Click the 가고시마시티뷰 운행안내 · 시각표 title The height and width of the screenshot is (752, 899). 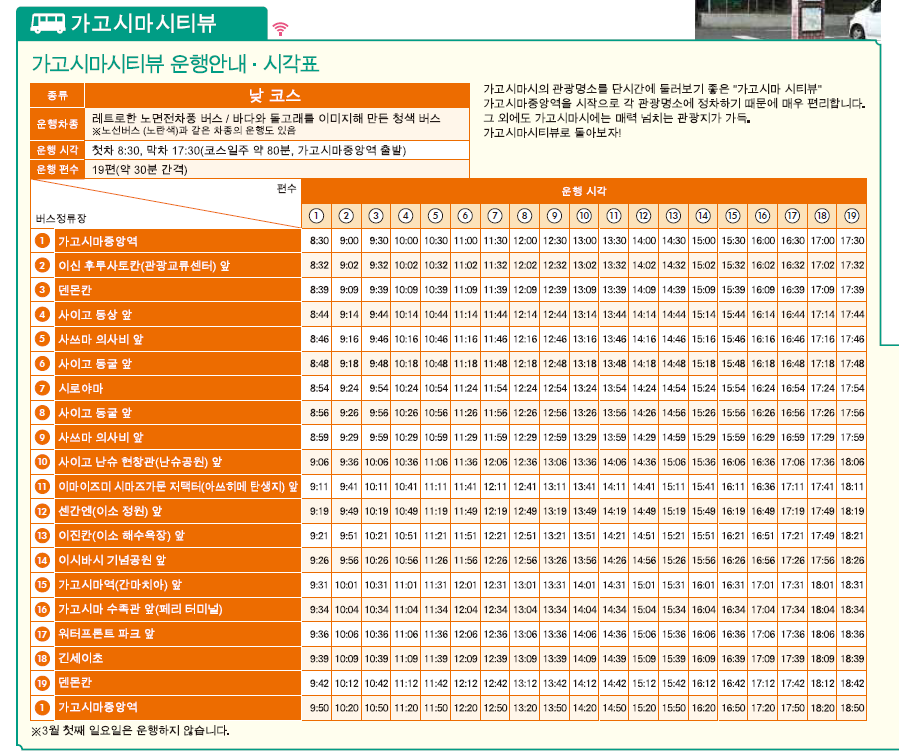pyautogui.click(x=175, y=65)
